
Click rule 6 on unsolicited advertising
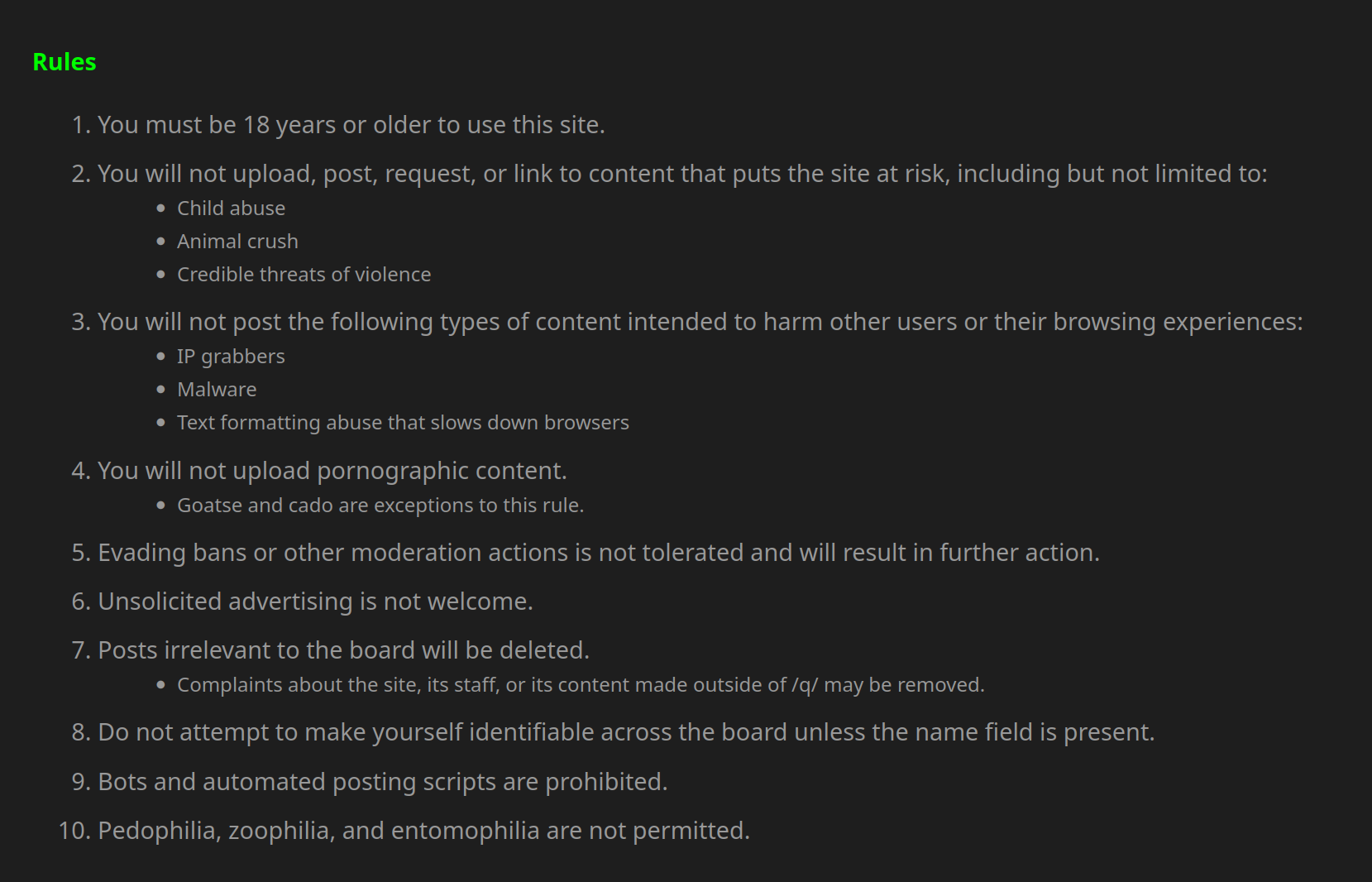click(315, 602)
